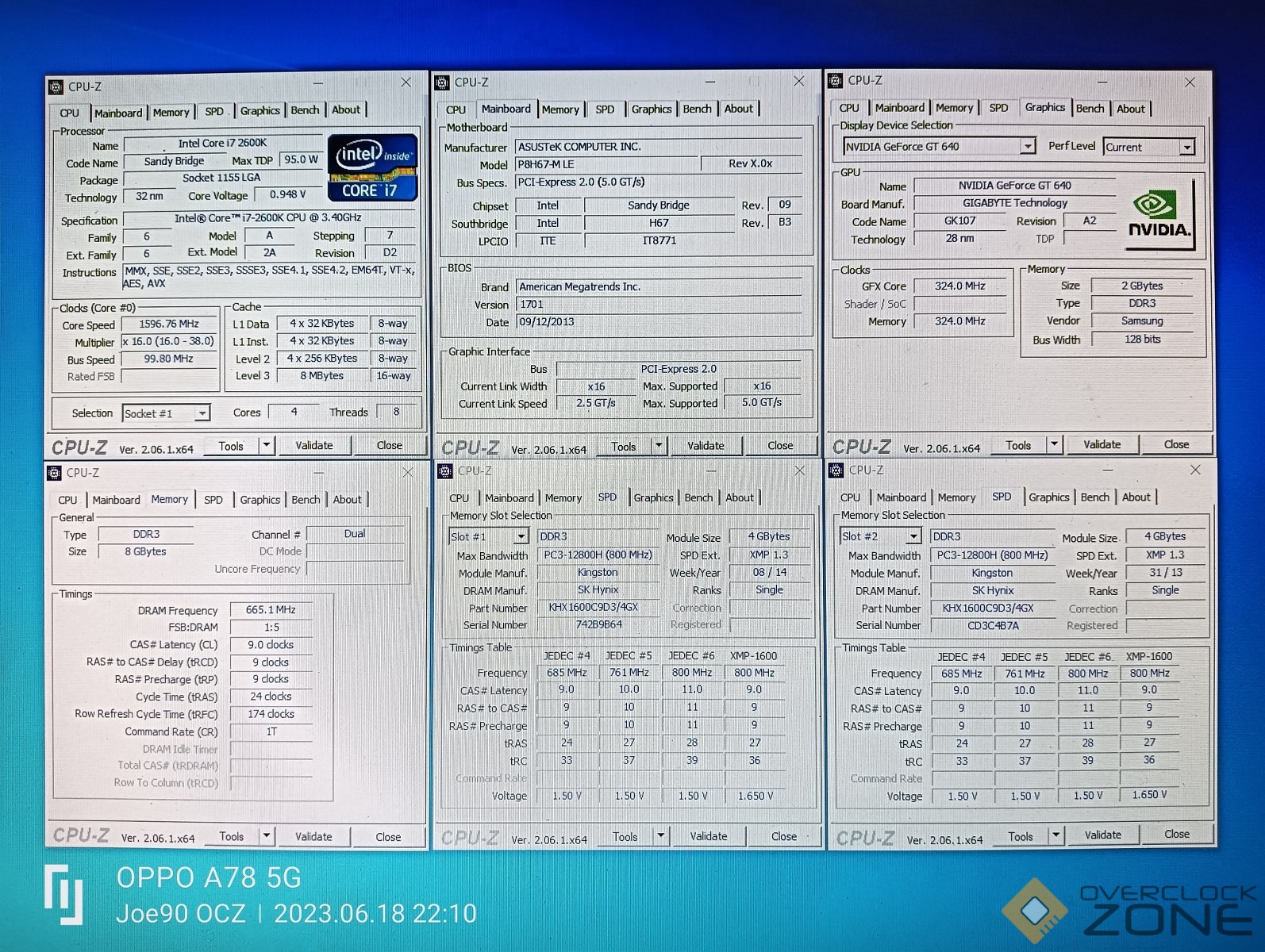Click Validate in the Timings window
Viewport: 1265px width, 952px height.
[x=314, y=836]
